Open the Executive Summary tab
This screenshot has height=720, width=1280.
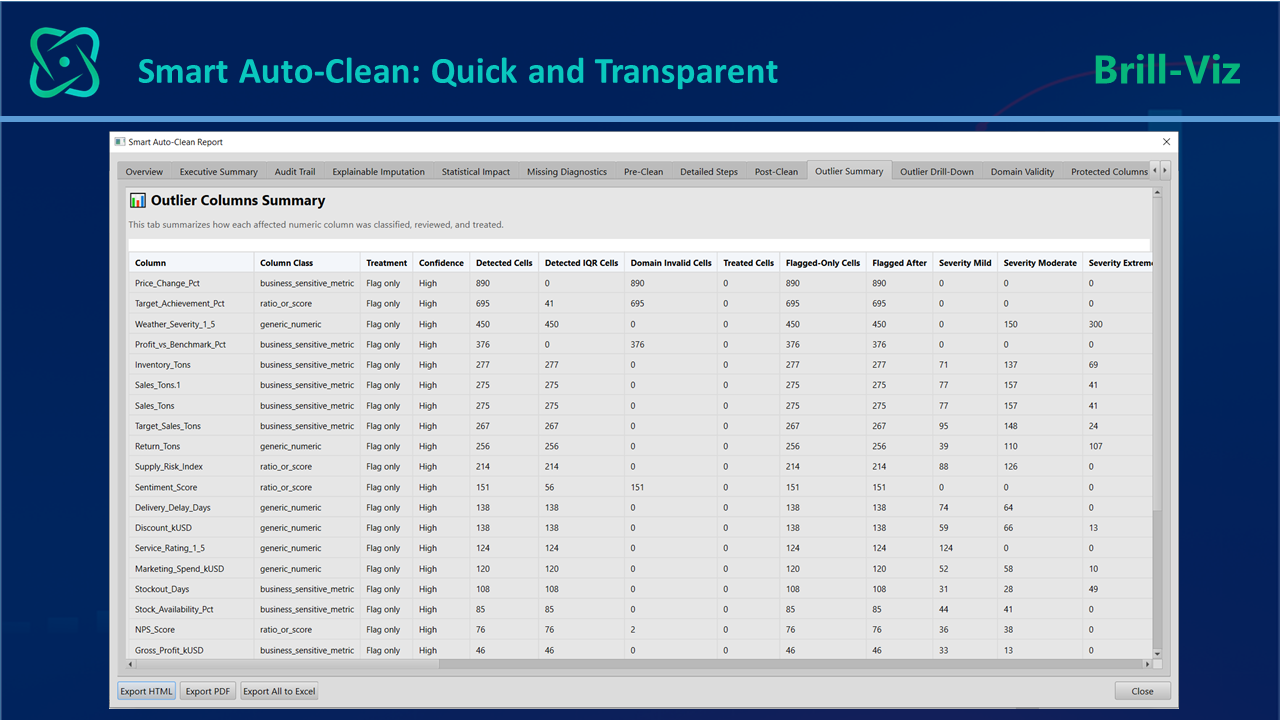(x=218, y=172)
